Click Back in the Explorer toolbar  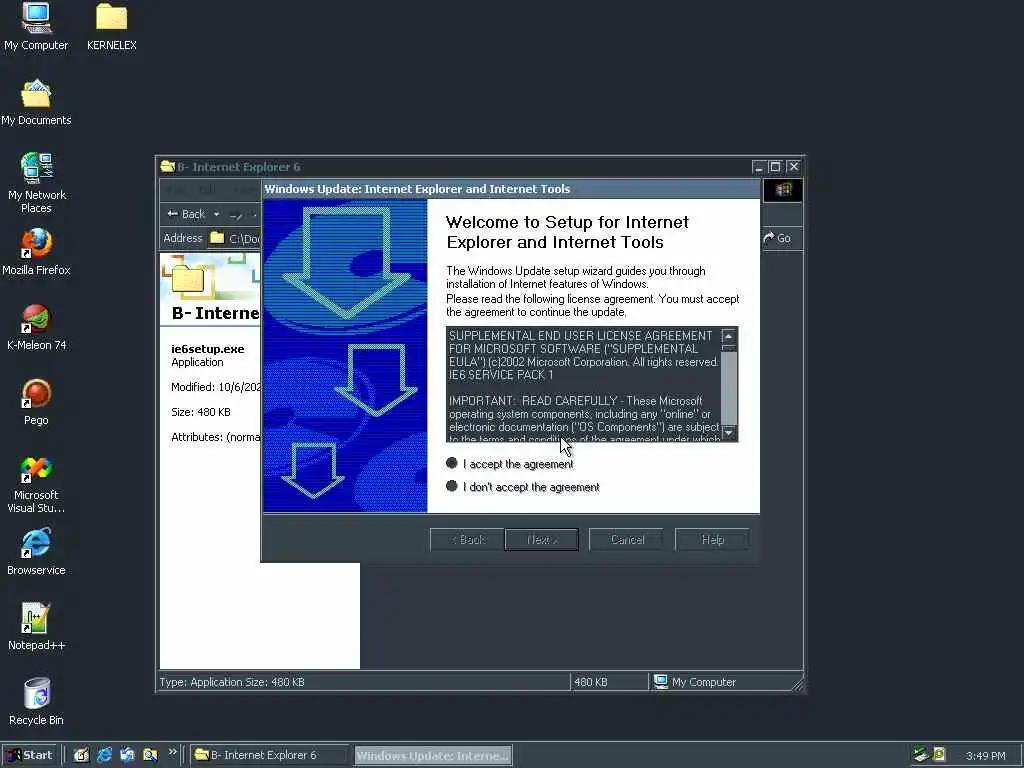click(x=186, y=214)
